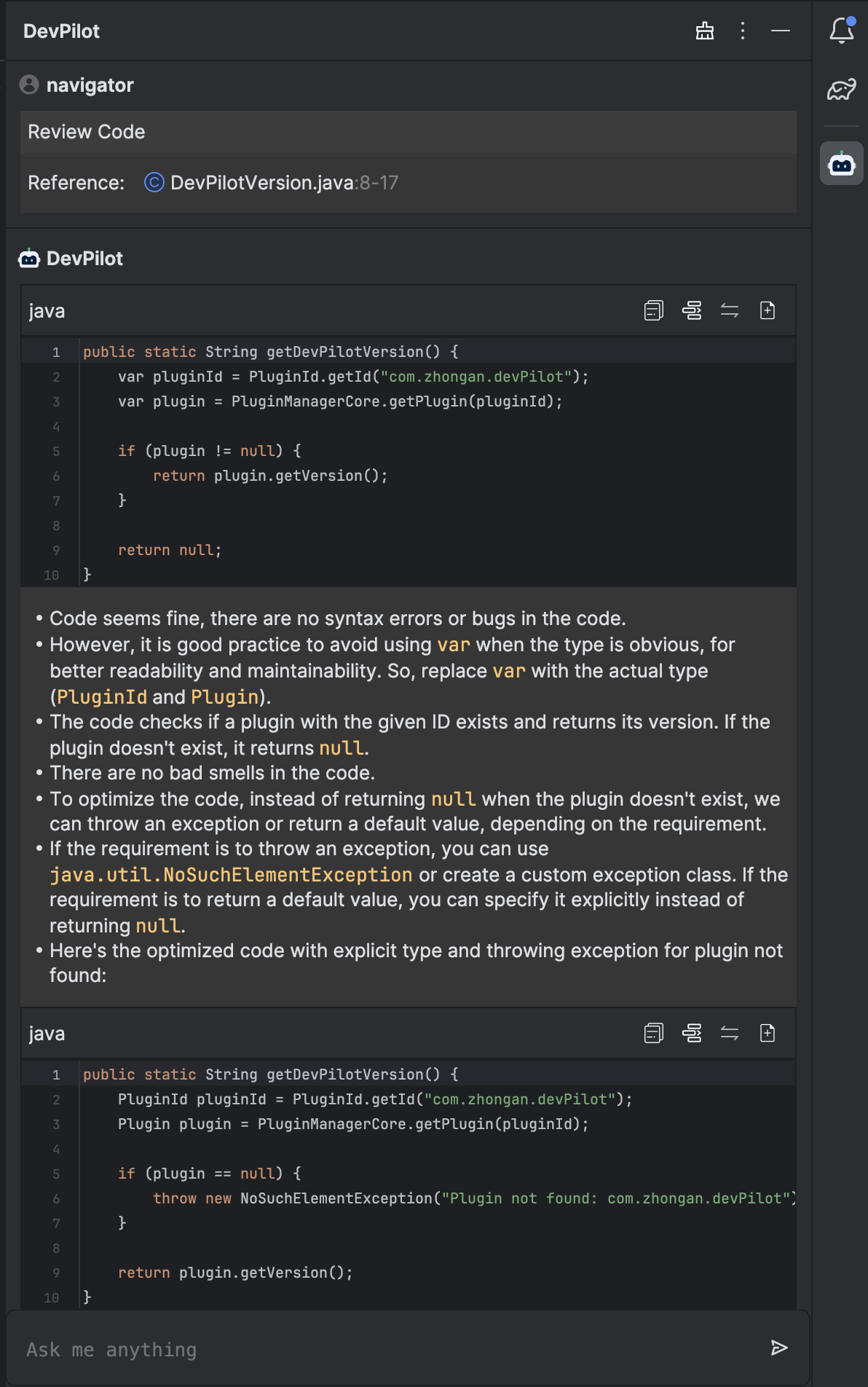Click the navigator username label
This screenshot has width=868, height=1387.
tap(90, 85)
